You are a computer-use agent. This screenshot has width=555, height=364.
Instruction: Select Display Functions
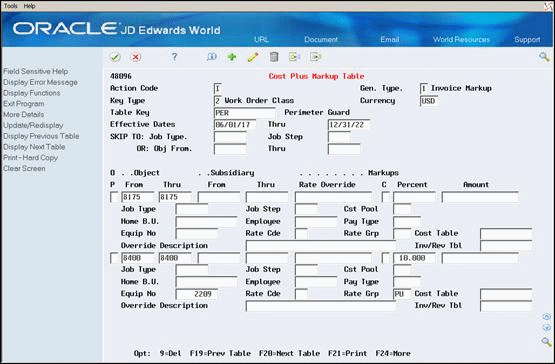coord(32,93)
